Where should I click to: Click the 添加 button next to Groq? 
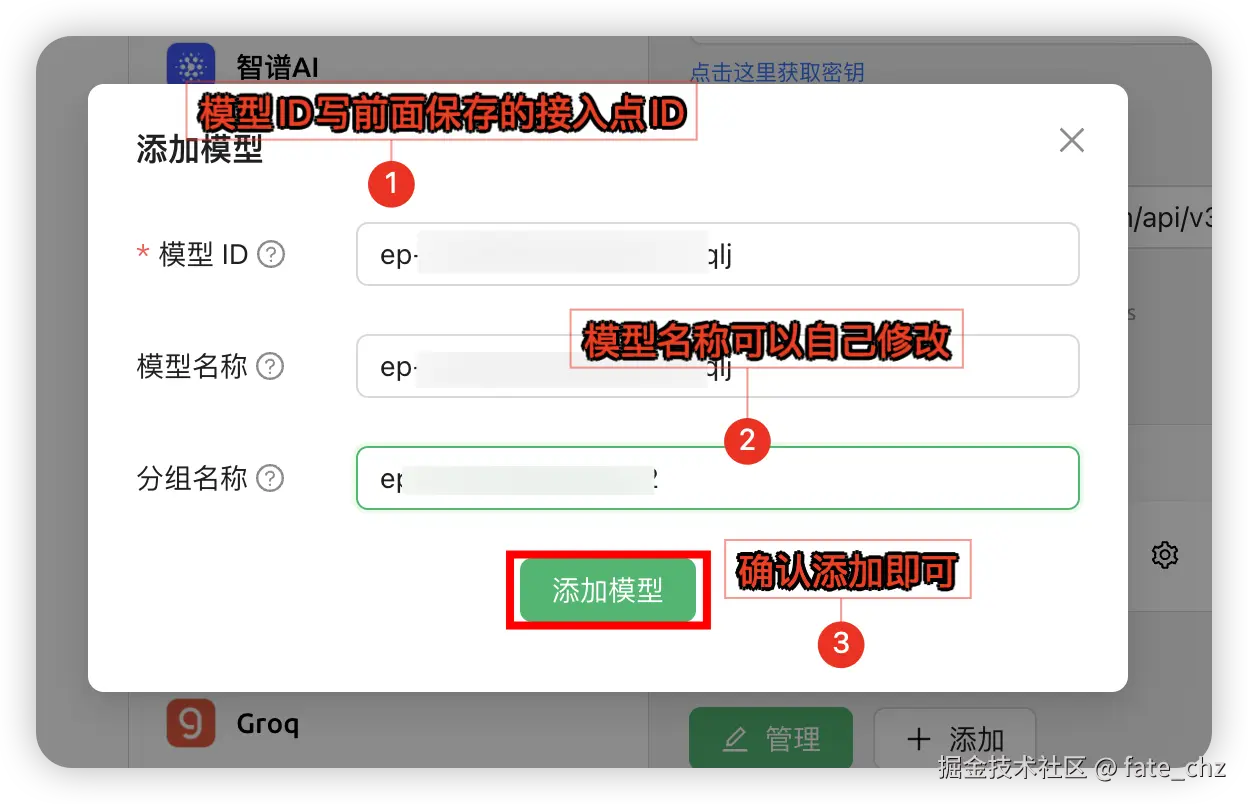(955, 739)
